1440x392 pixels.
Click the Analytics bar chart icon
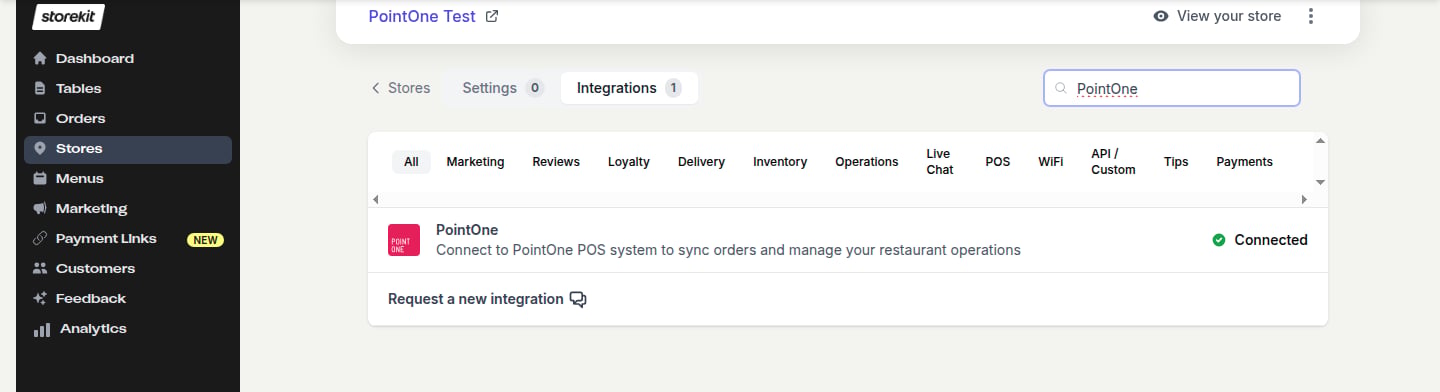[42, 329]
